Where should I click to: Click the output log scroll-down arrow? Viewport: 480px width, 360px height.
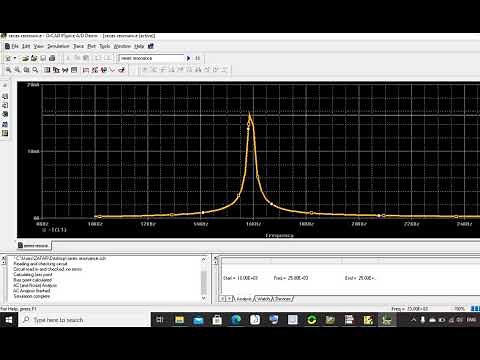click(x=204, y=299)
